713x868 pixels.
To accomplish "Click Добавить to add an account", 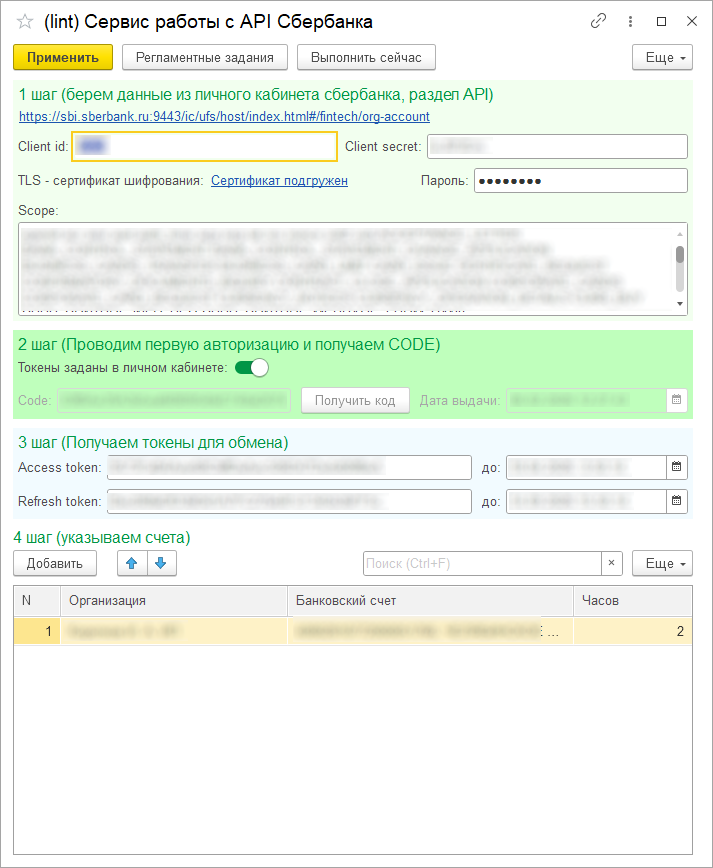I will (55, 563).
